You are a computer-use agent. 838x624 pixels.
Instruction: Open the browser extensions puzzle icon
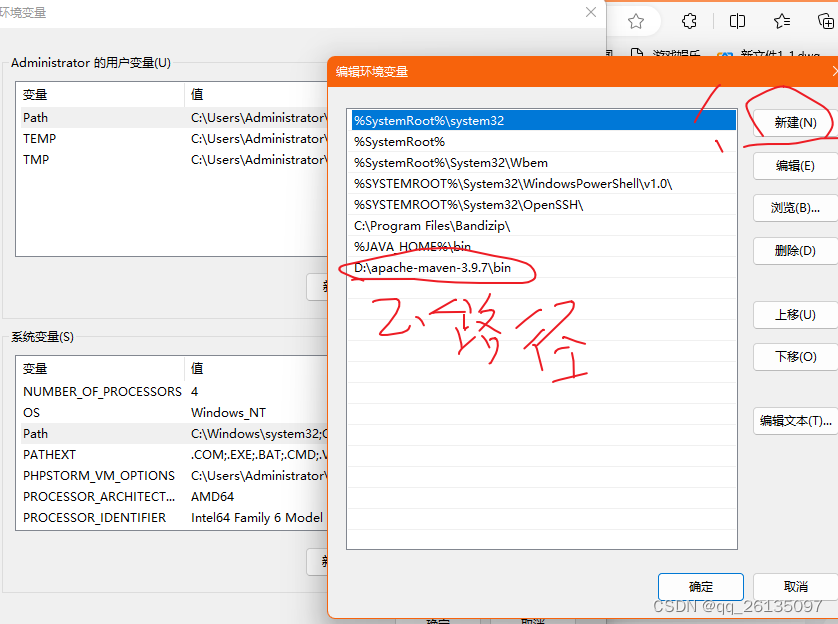click(x=689, y=21)
